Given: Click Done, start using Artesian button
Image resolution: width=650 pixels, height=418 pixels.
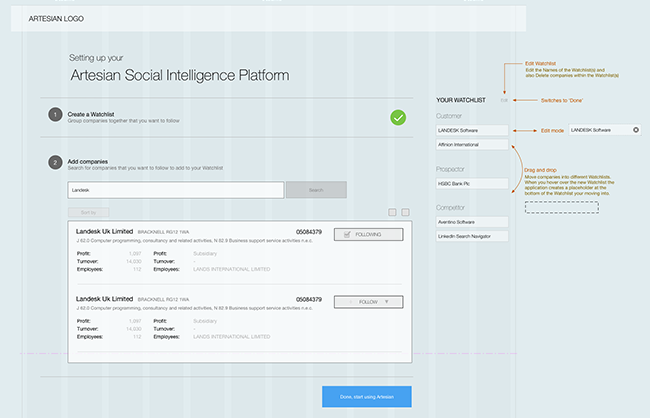Looking at the screenshot, I should [366, 397].
